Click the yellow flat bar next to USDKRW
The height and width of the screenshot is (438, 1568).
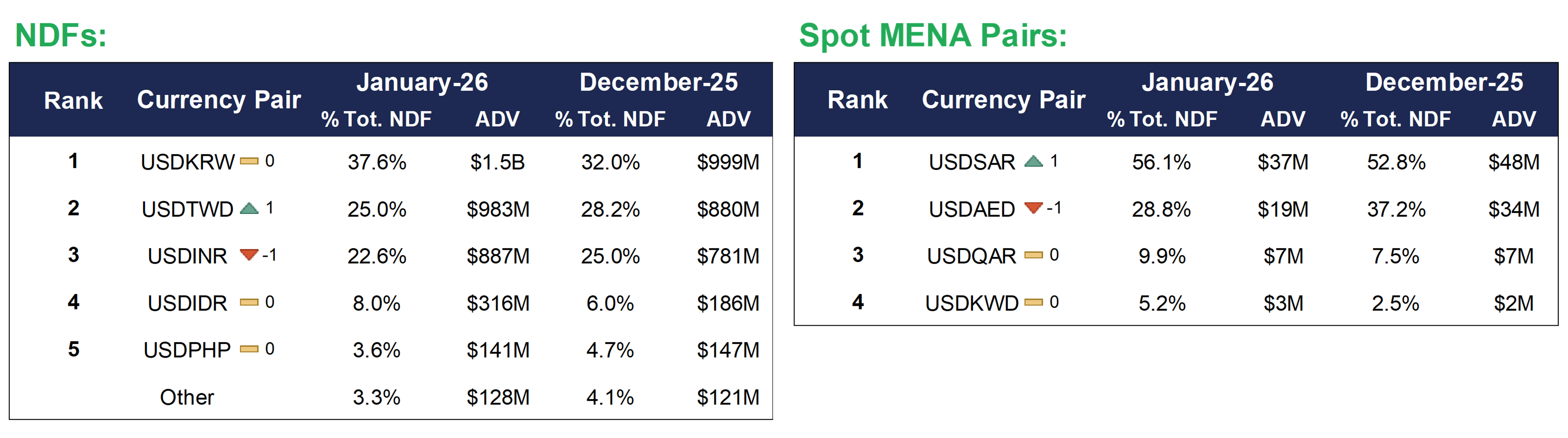[x=249, y=161]
